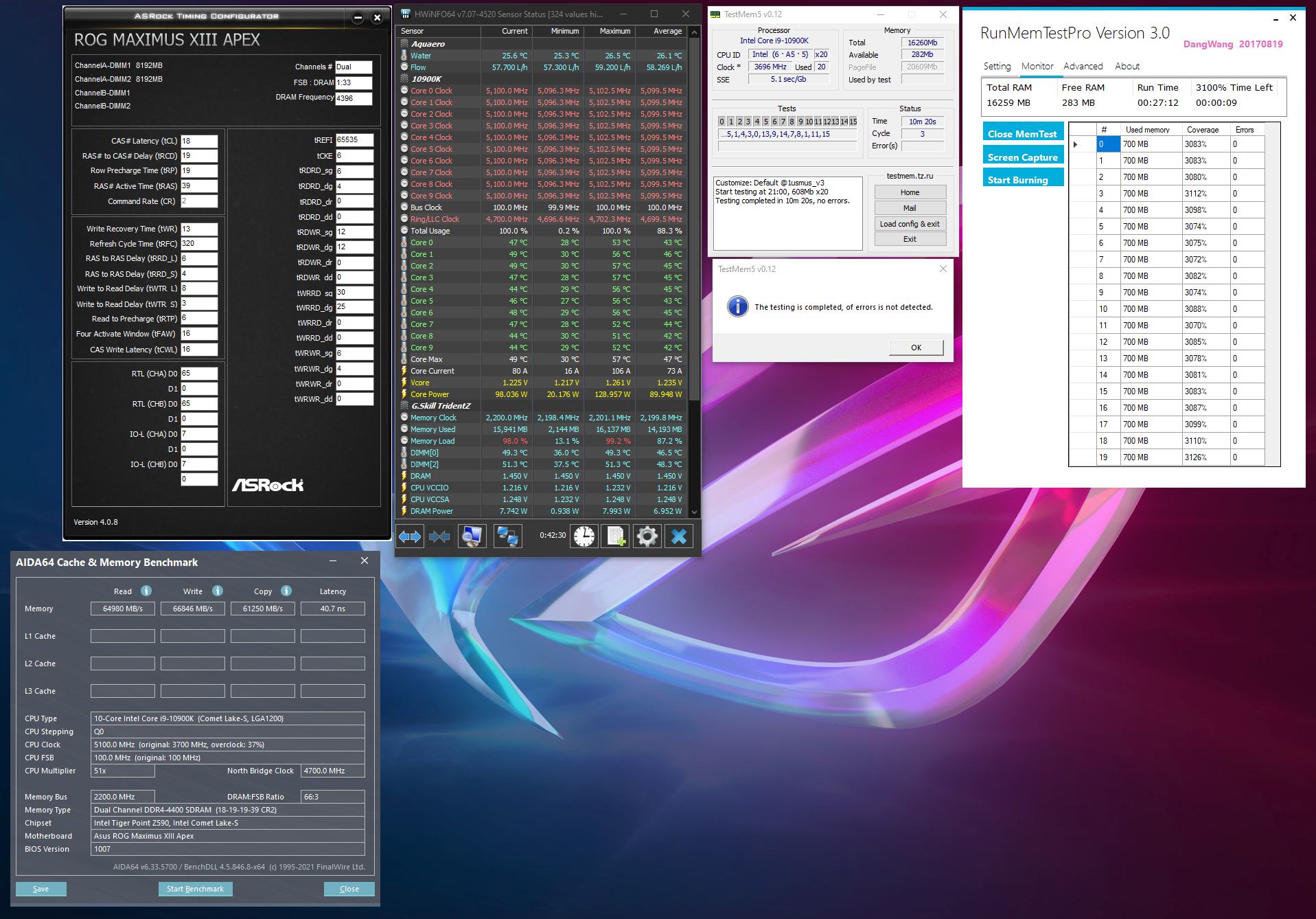Click the HWiNFO64 title bar app icon
1316x919 pixels.
406,14
